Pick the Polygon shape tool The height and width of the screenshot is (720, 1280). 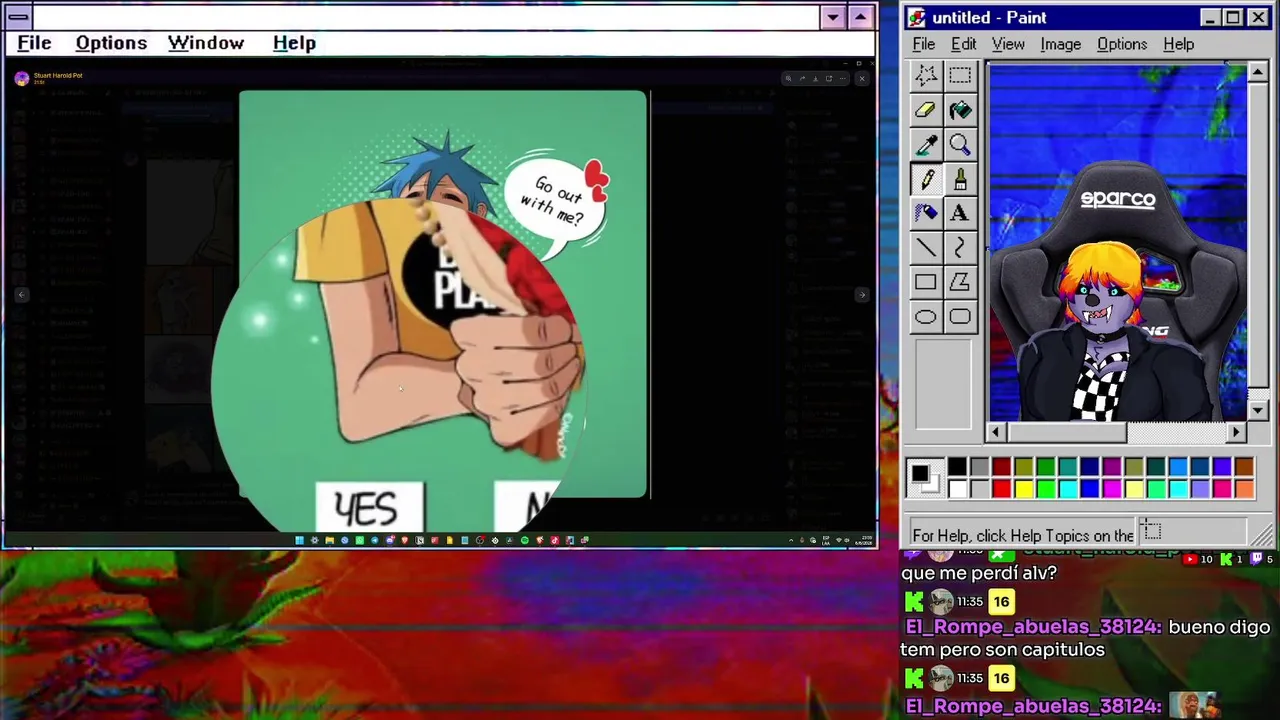point(960,282)
